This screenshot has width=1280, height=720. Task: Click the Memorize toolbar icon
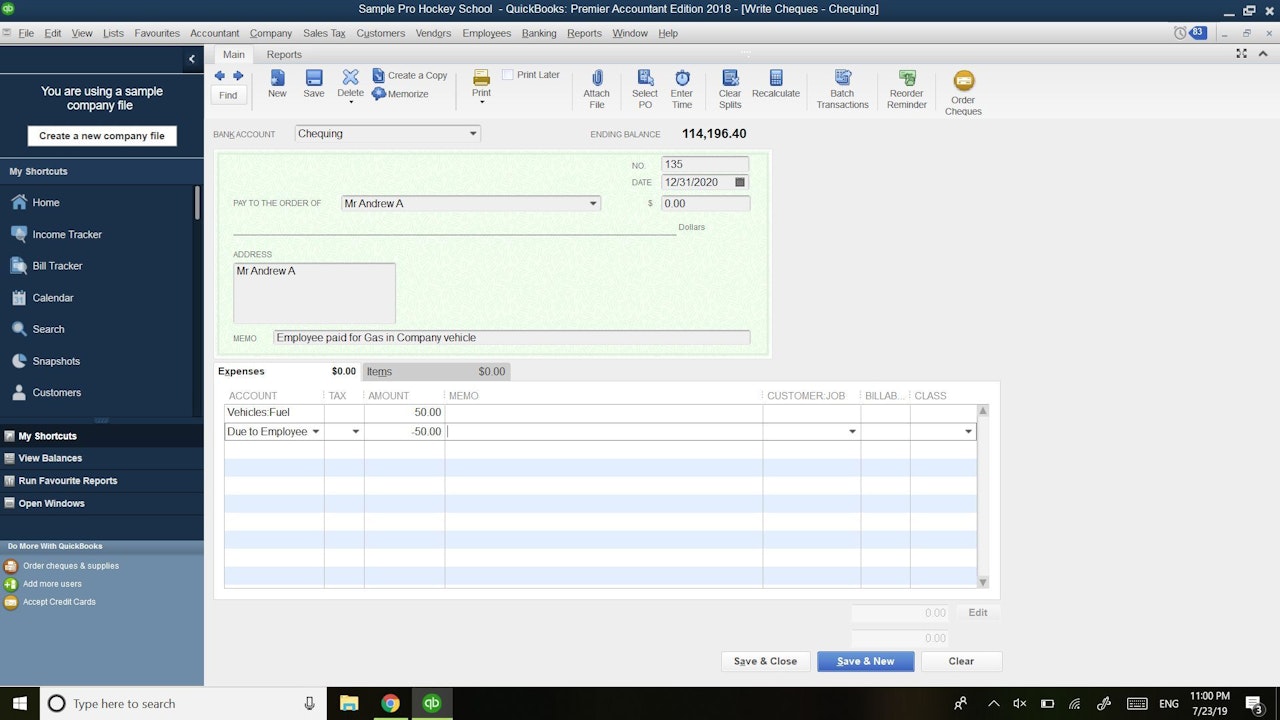(x=379, y=94)
